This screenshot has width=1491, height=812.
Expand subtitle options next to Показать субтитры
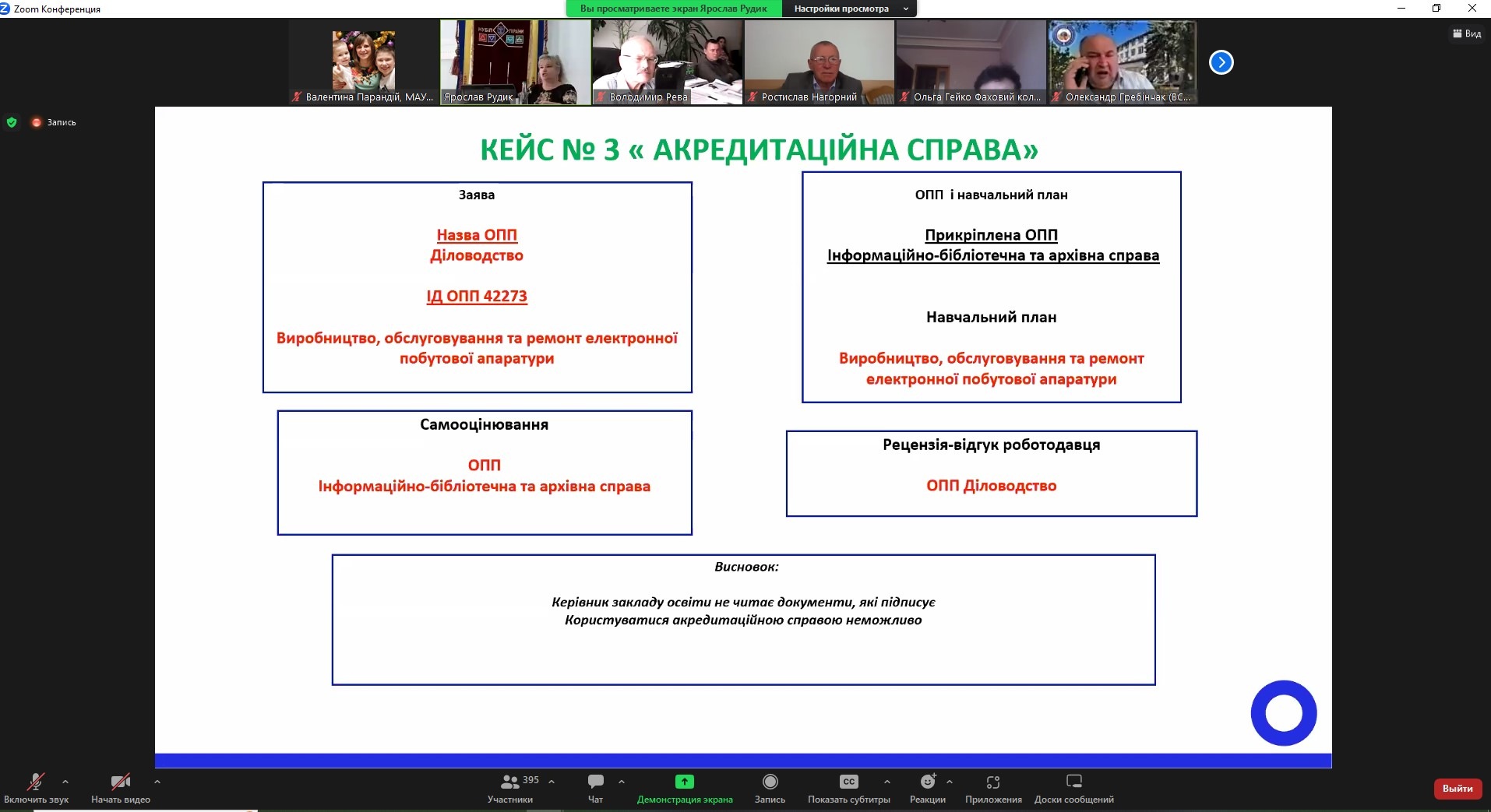887,781
